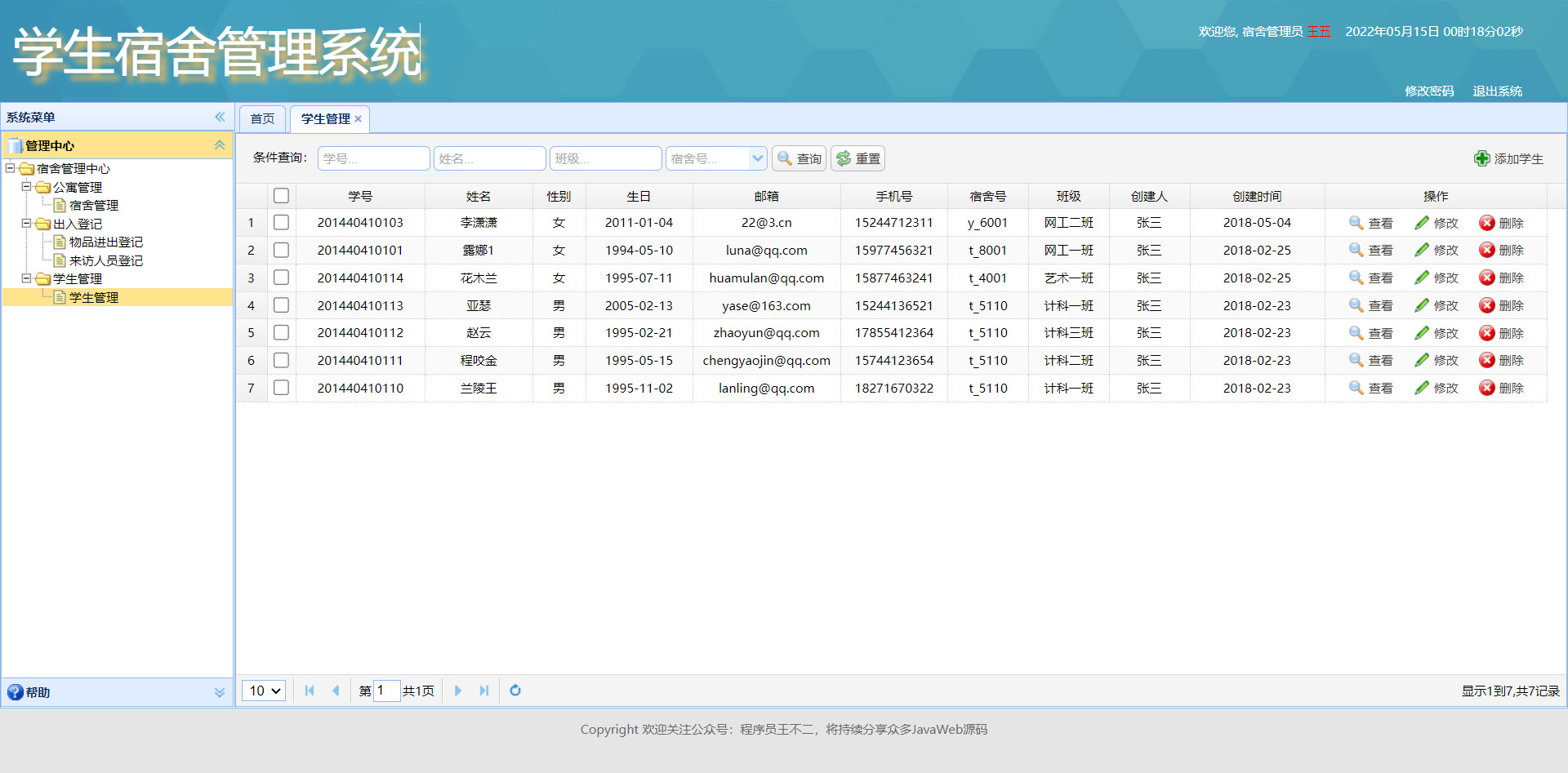This screenshot has width=1568, height=773.
Task: Click 修改 pencil icon for 花木兰
Action: pos(1421,278)
